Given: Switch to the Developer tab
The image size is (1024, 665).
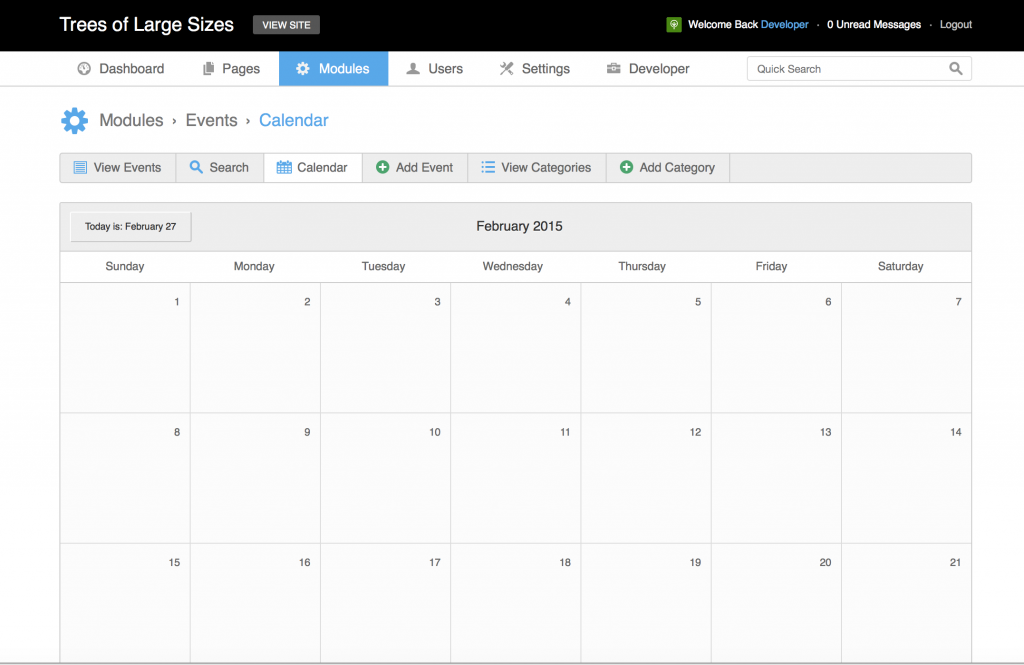Looking at the screenshot, I should 648,69.
